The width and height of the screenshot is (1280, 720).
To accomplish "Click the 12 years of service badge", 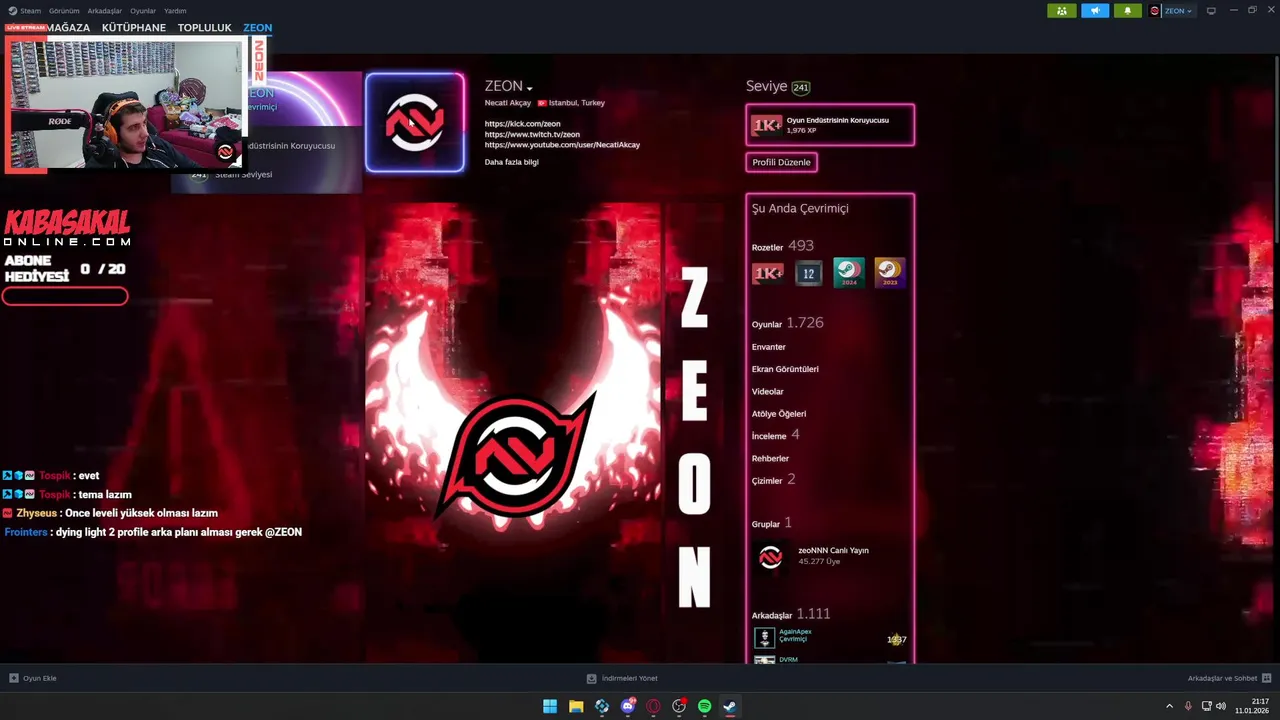I will 809,273.
